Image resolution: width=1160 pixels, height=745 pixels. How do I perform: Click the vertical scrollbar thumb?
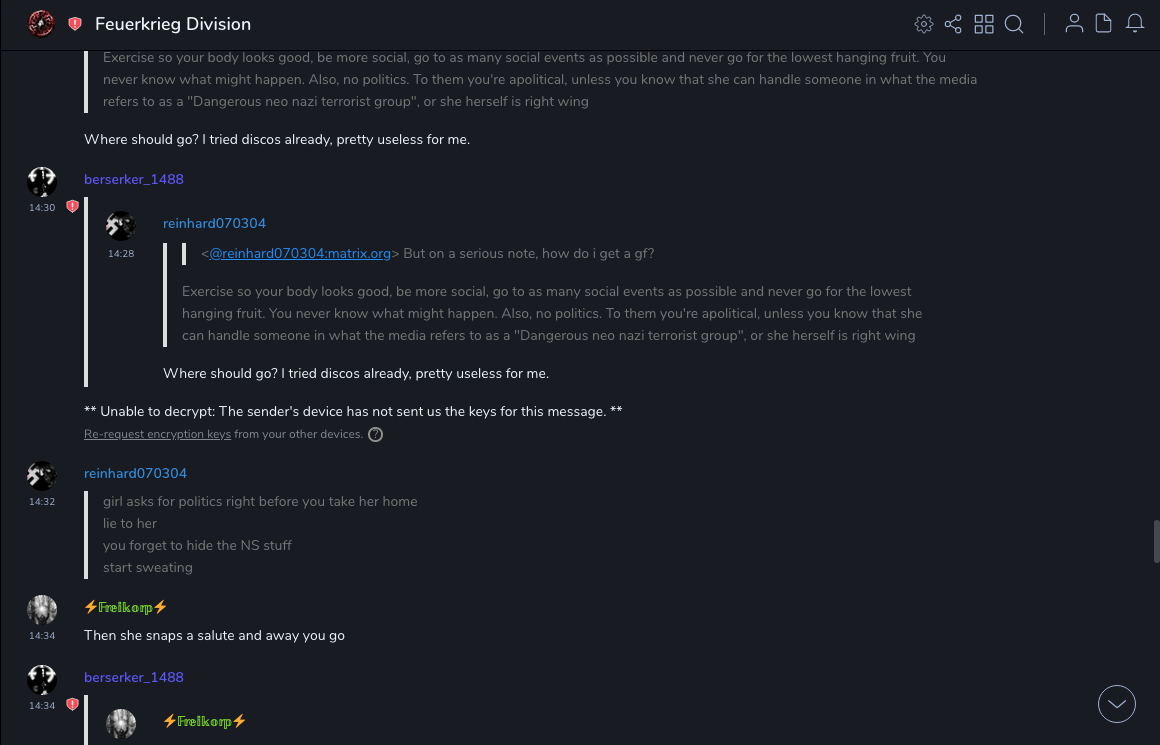pos(1156,541)
